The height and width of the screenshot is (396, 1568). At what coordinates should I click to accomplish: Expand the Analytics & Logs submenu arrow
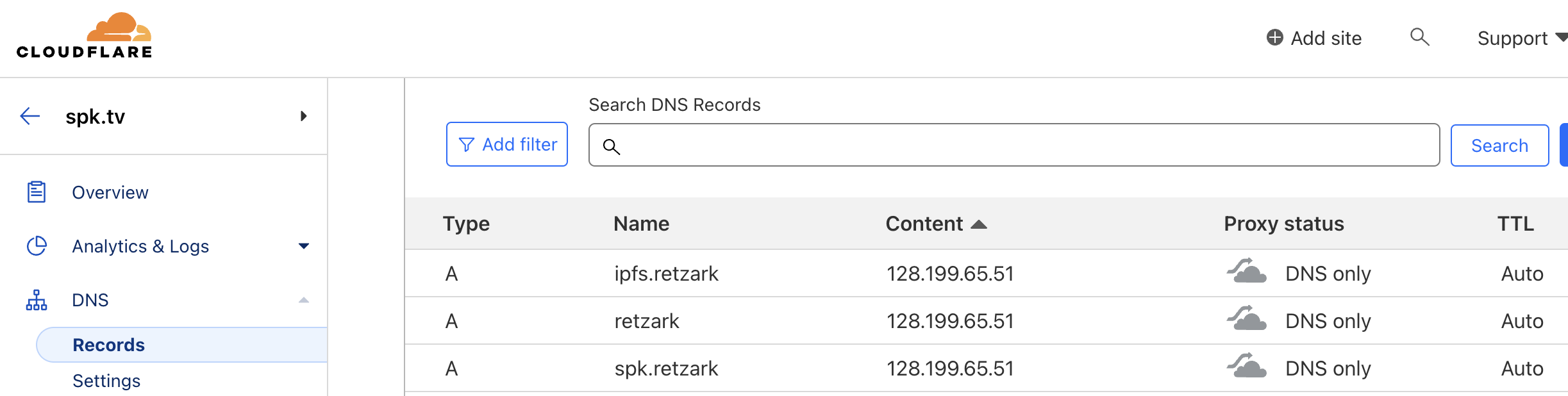pyautogui.click(x=304, y=246)
